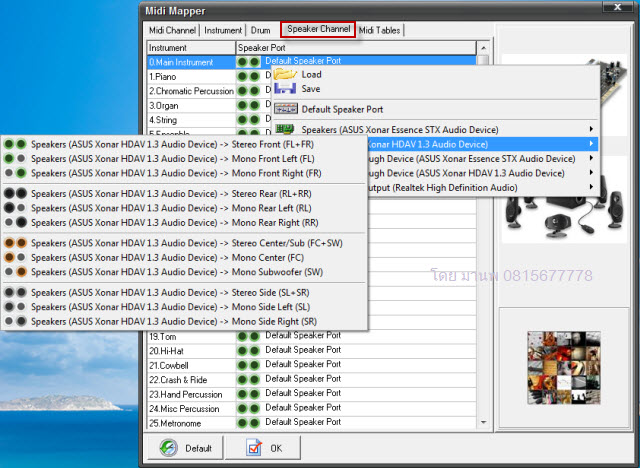This screenshot has width=640, height=468.
Task: Click the Default button
Action: click(186, 448)
